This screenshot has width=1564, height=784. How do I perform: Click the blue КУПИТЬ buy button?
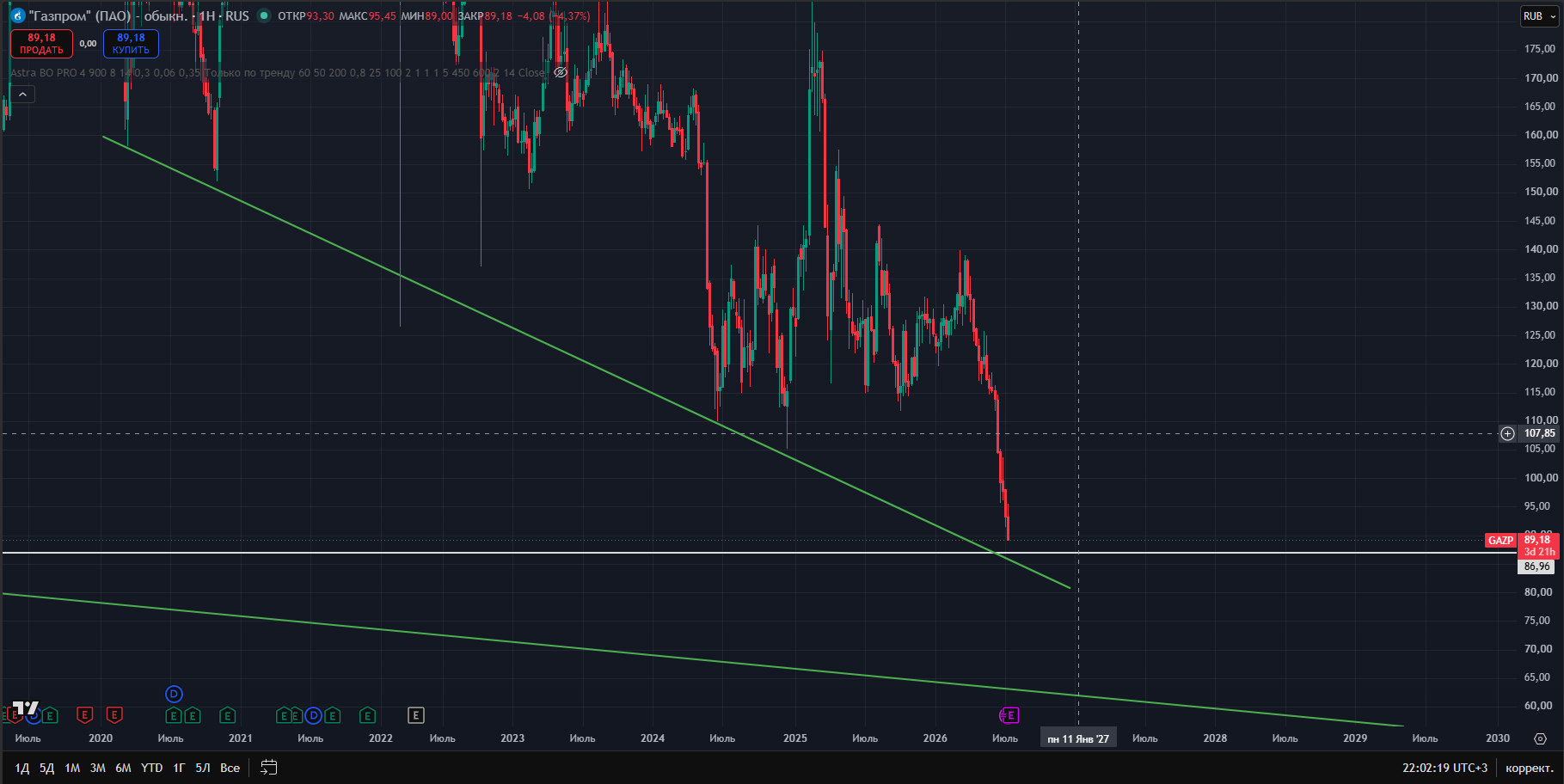coord(131,44)
